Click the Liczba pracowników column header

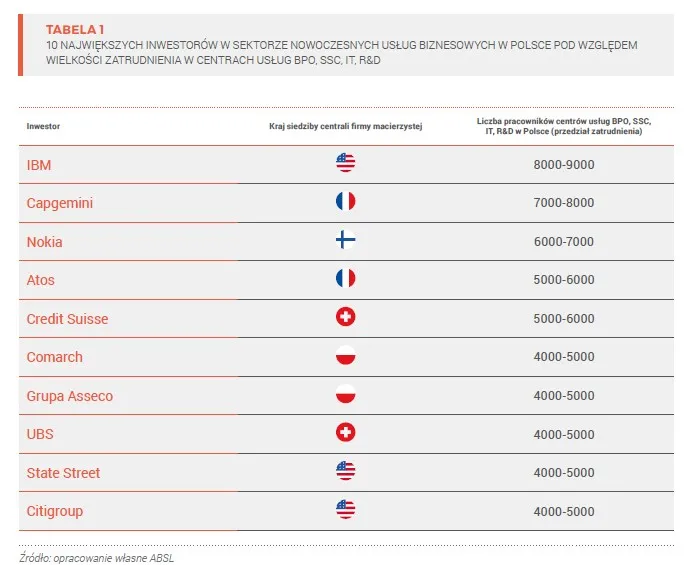tap(564, 126)
